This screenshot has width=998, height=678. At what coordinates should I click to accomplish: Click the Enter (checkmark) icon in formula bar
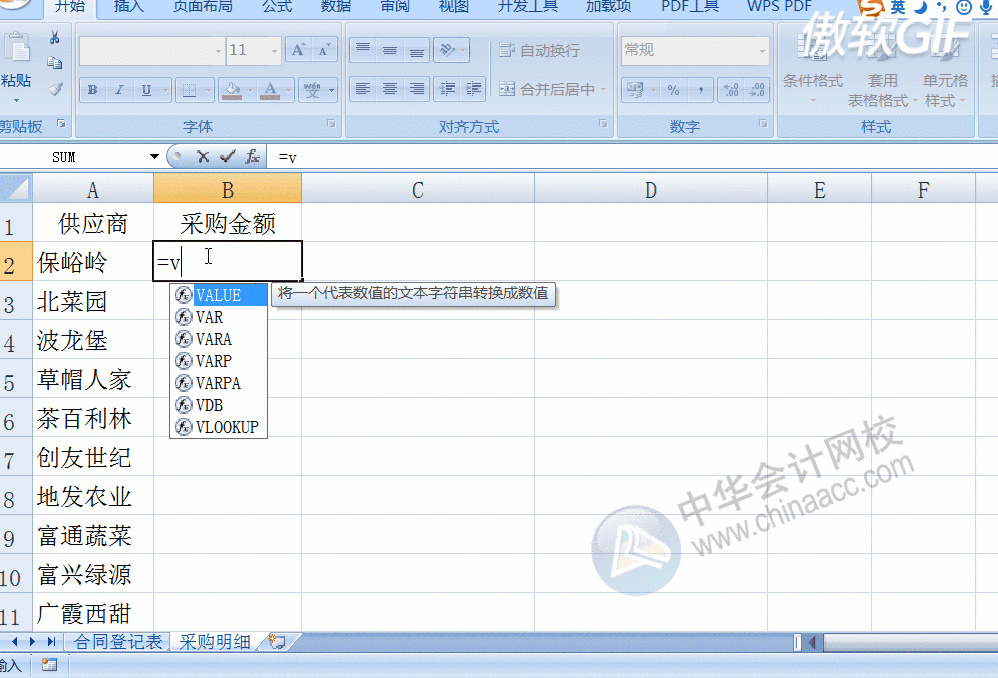tap(226, 156)
